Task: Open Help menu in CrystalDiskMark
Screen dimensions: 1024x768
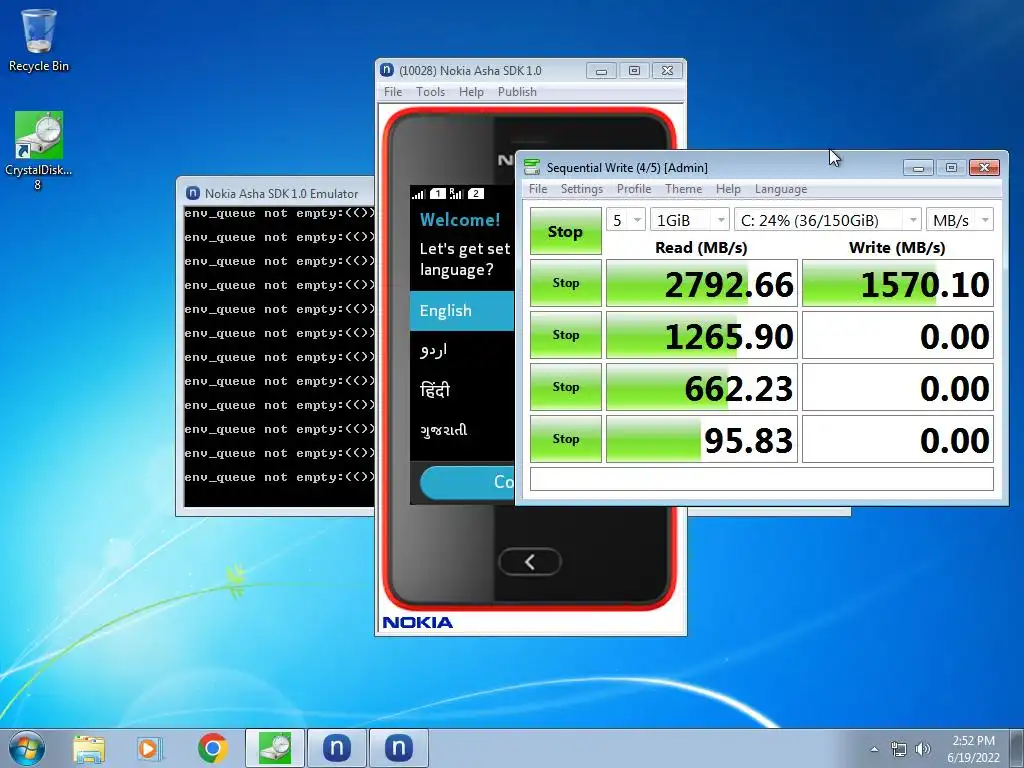Action: 728,189
